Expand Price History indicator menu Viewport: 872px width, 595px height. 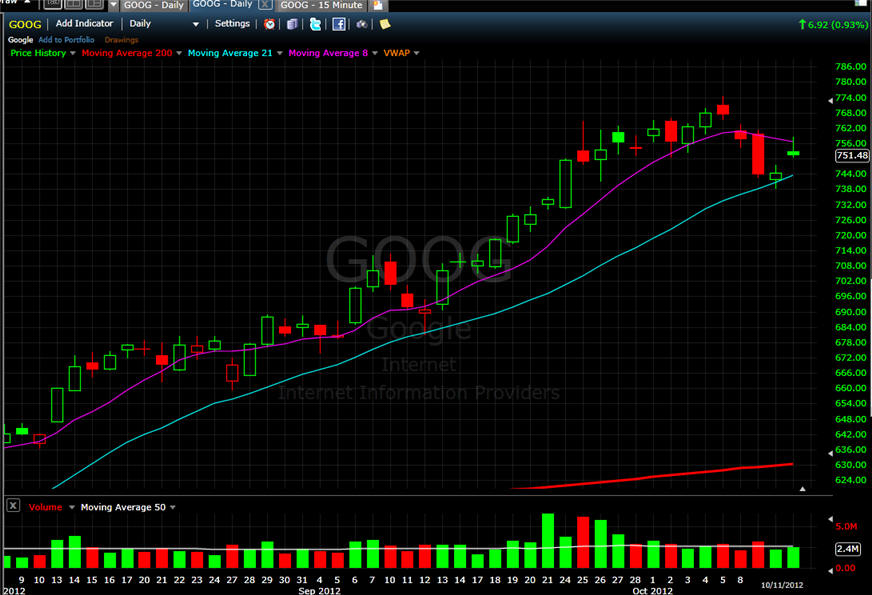point(73,53)
